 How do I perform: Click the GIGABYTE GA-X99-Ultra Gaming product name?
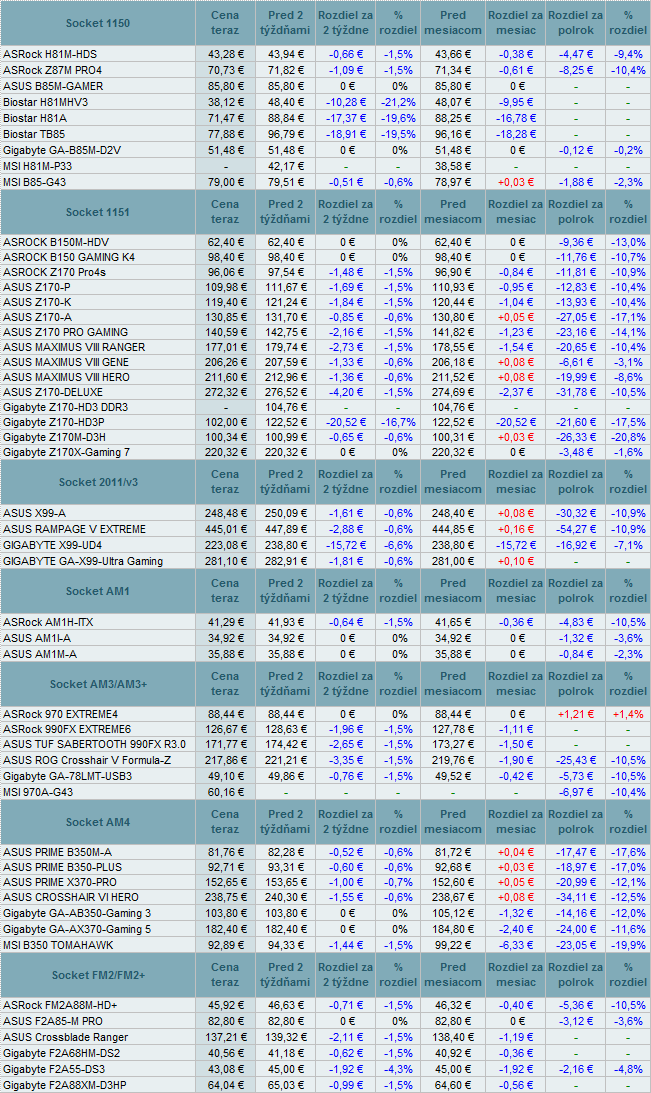83,561
